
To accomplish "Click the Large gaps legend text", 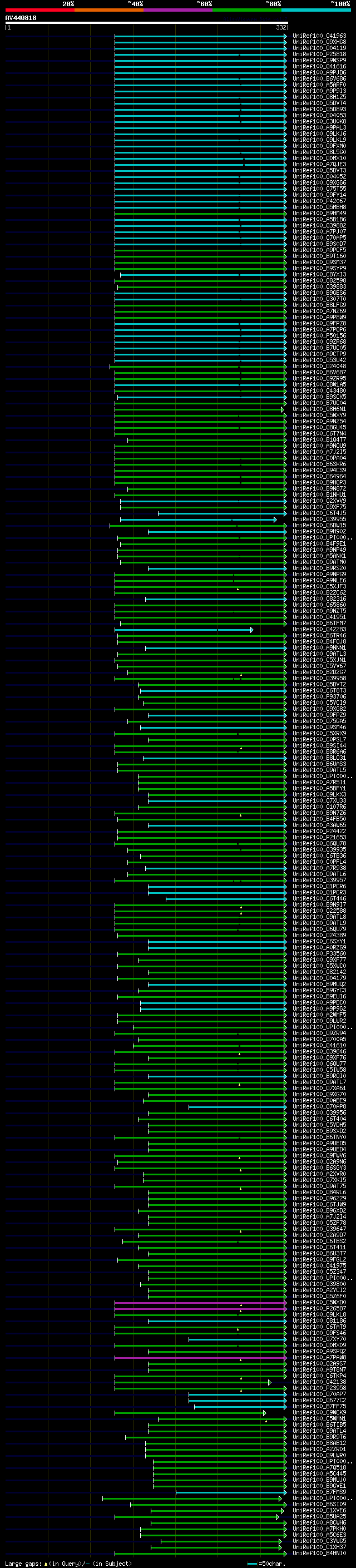I will 23,1564.
